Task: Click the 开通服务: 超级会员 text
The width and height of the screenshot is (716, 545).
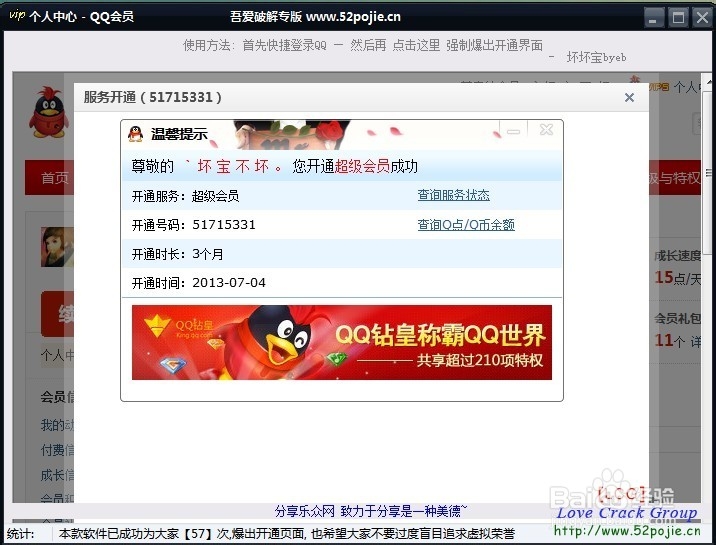Action: (x=185, y=196)
